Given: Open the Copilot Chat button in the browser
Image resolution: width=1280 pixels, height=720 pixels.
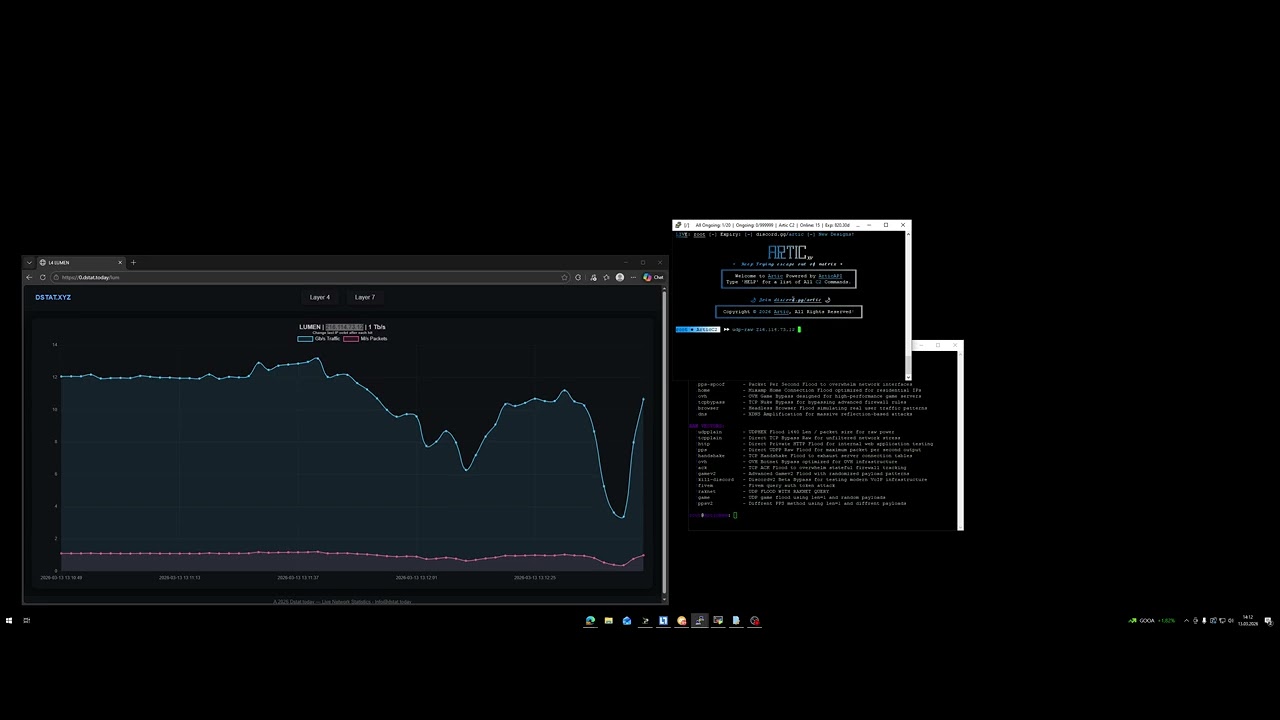Looking at the screenshot, I should 654,277.
